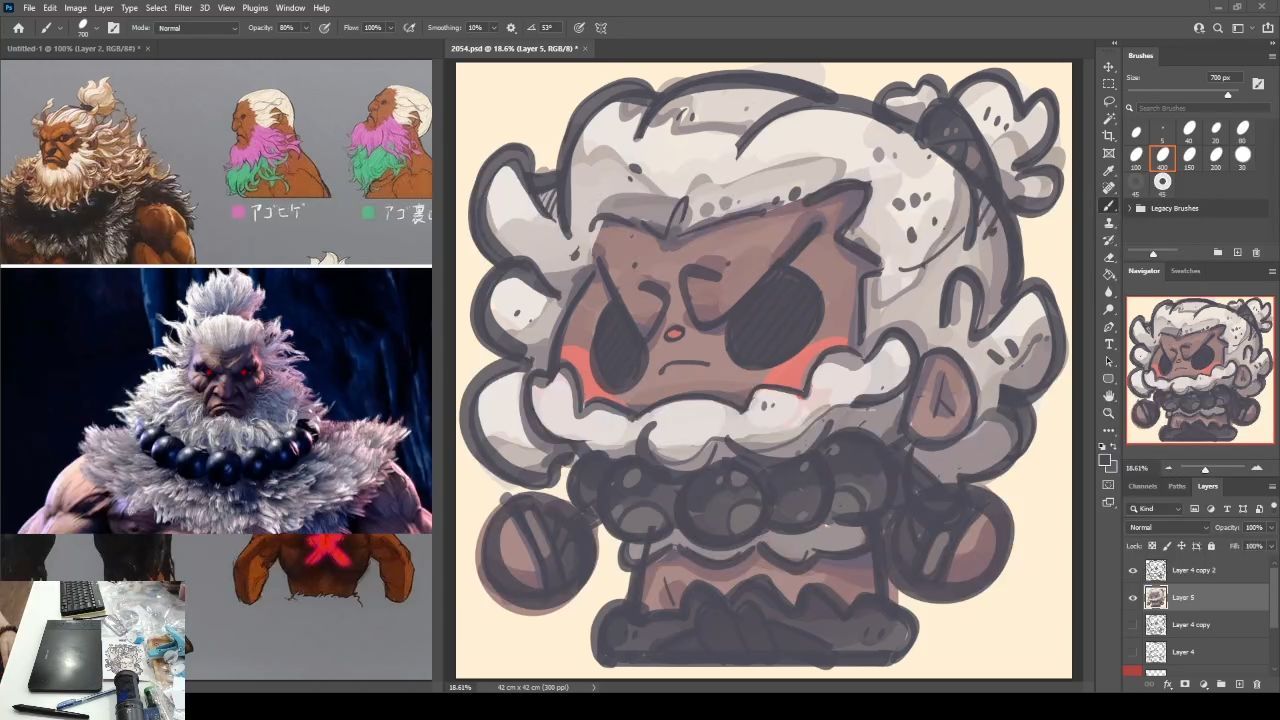Open Smoothing 10% dropdown arrow
Image resolution: width=1280 pixels, height=720 pixels.
coord(492,28)
